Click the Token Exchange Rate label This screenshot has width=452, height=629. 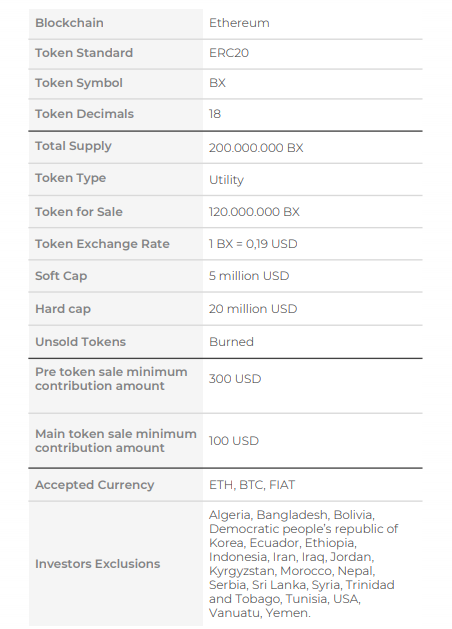102,244
